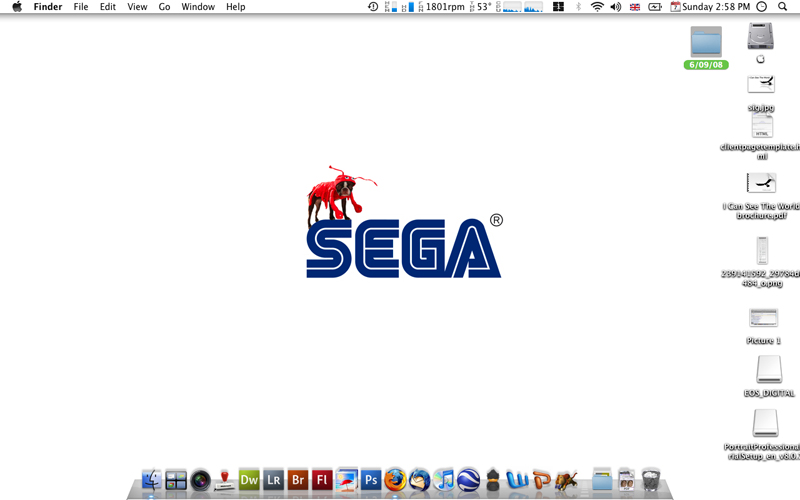This screenshot has height=500, width=800.
Task: Launch Microsoft Word from the Dock
Action: [517, 480]
